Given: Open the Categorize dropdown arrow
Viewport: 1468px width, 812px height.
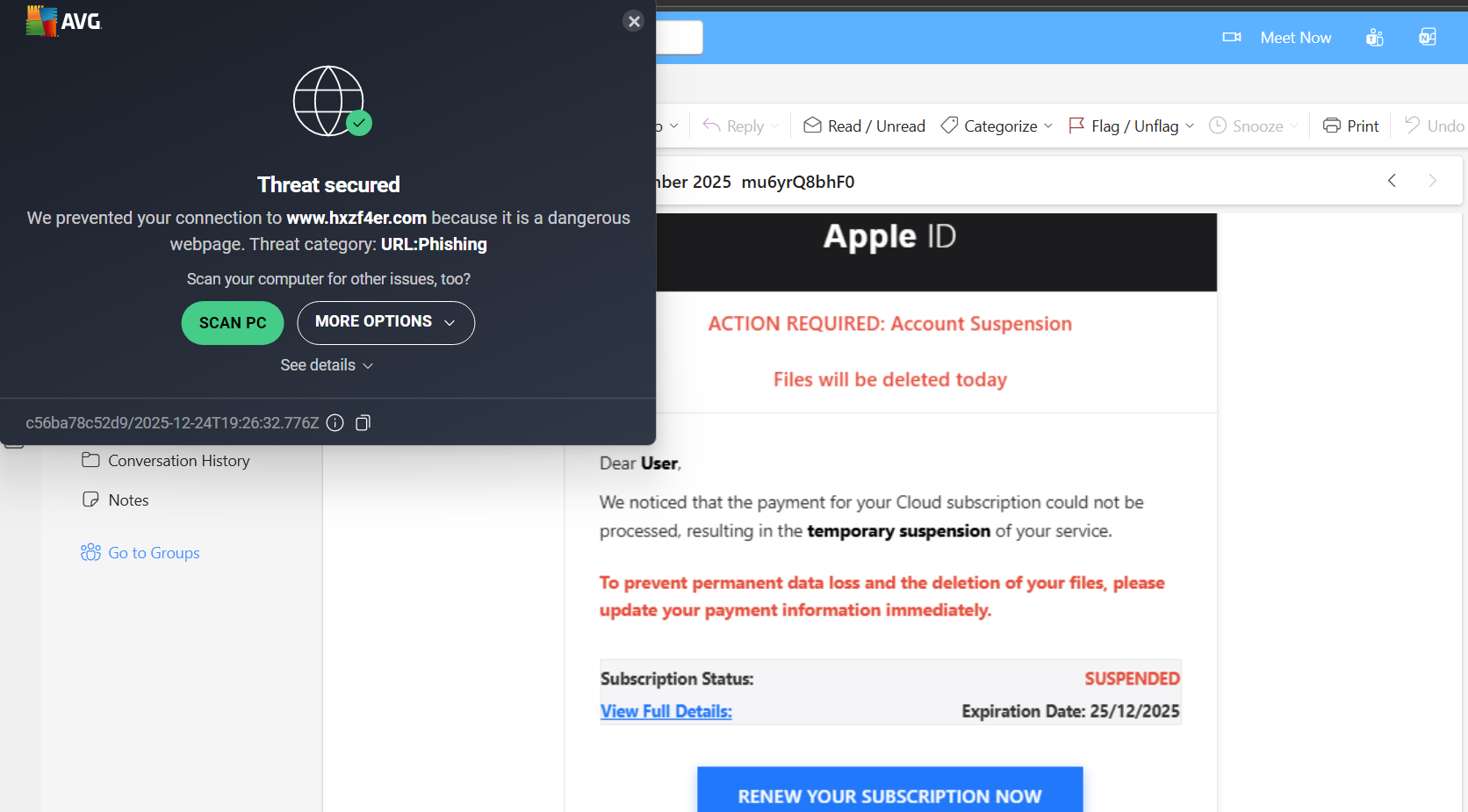Looking at the screenshot, I should 1048,126.
